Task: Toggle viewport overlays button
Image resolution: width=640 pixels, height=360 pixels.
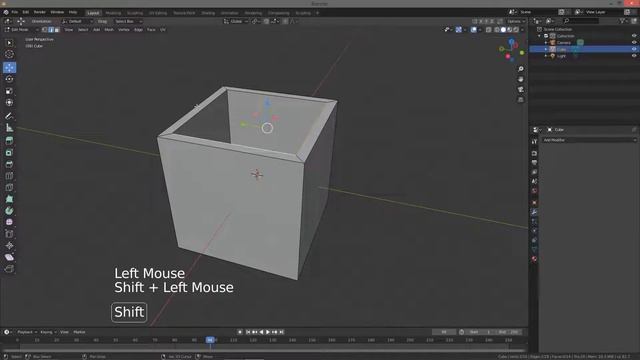Action: (473, 30)
